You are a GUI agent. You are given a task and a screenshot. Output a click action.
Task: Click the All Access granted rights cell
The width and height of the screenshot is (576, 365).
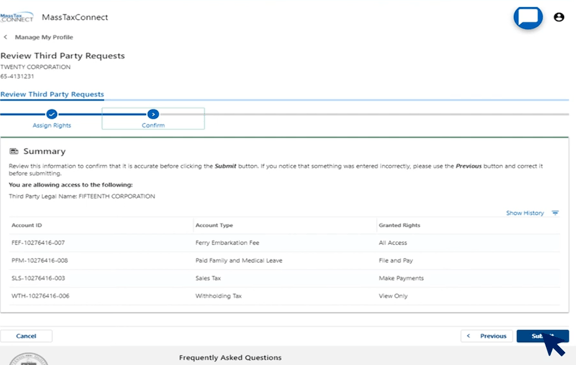[393, 243]
